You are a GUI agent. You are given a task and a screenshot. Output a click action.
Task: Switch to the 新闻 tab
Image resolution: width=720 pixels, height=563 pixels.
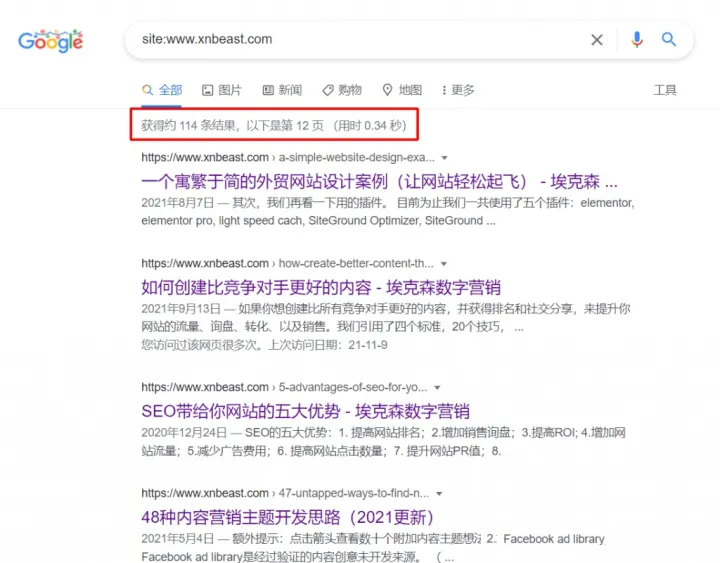tap(282, 90)
